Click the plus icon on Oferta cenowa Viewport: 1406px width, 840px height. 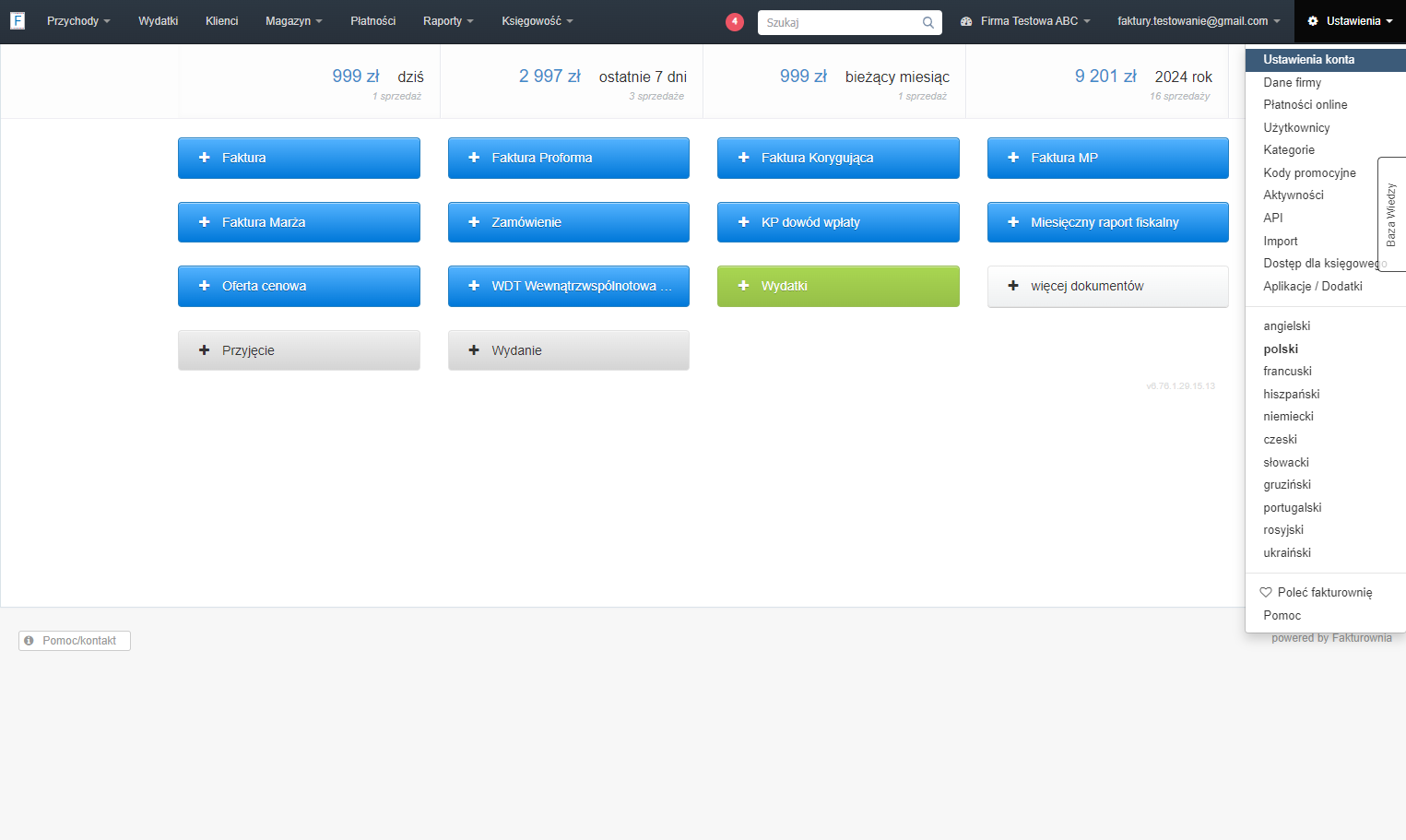point(205,286)
